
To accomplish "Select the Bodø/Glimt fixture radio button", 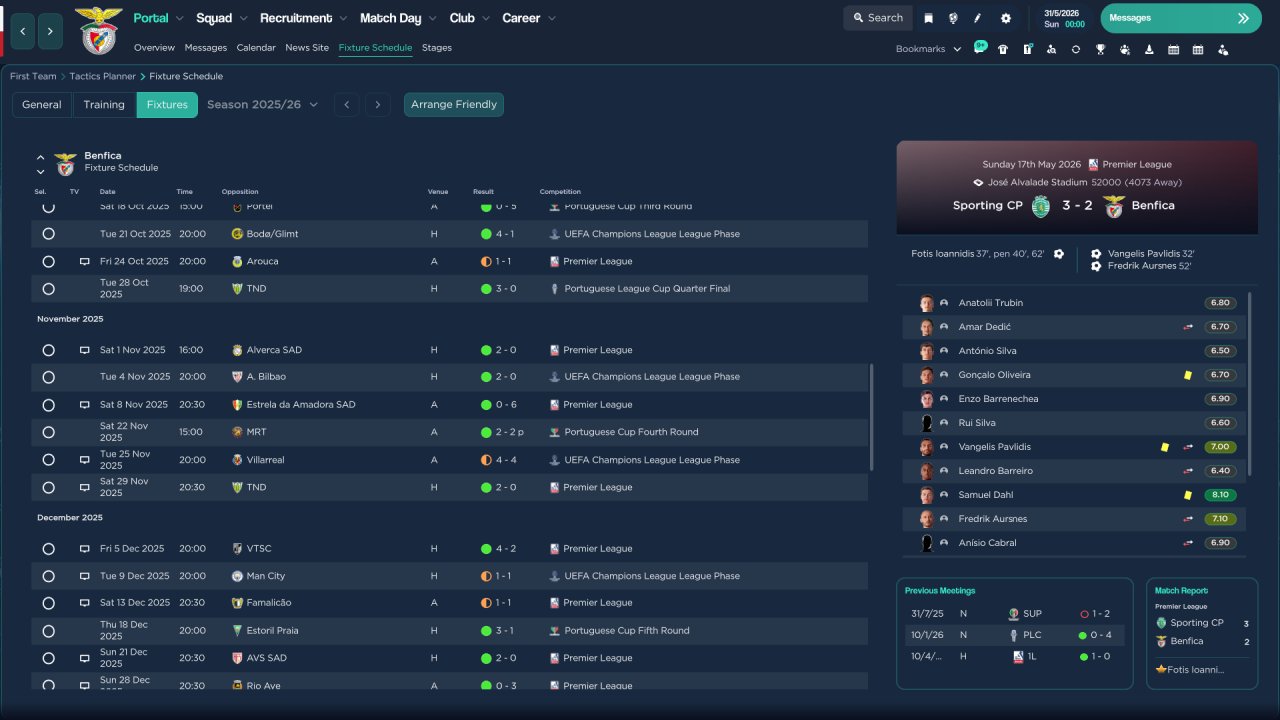I will tap(48, 234).
